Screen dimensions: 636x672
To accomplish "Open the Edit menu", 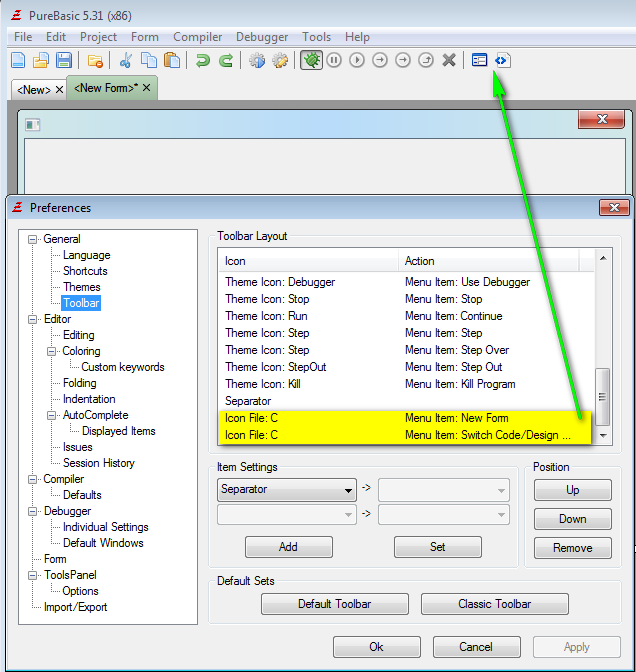I will click(56, 37).
